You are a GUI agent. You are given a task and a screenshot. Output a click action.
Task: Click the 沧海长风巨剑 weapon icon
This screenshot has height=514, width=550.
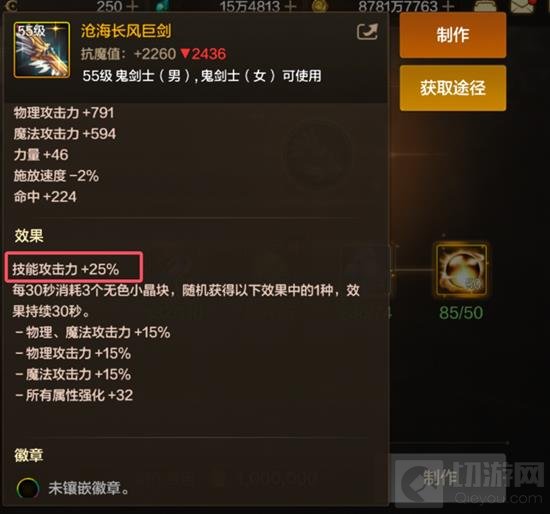(x=42, y=50)
